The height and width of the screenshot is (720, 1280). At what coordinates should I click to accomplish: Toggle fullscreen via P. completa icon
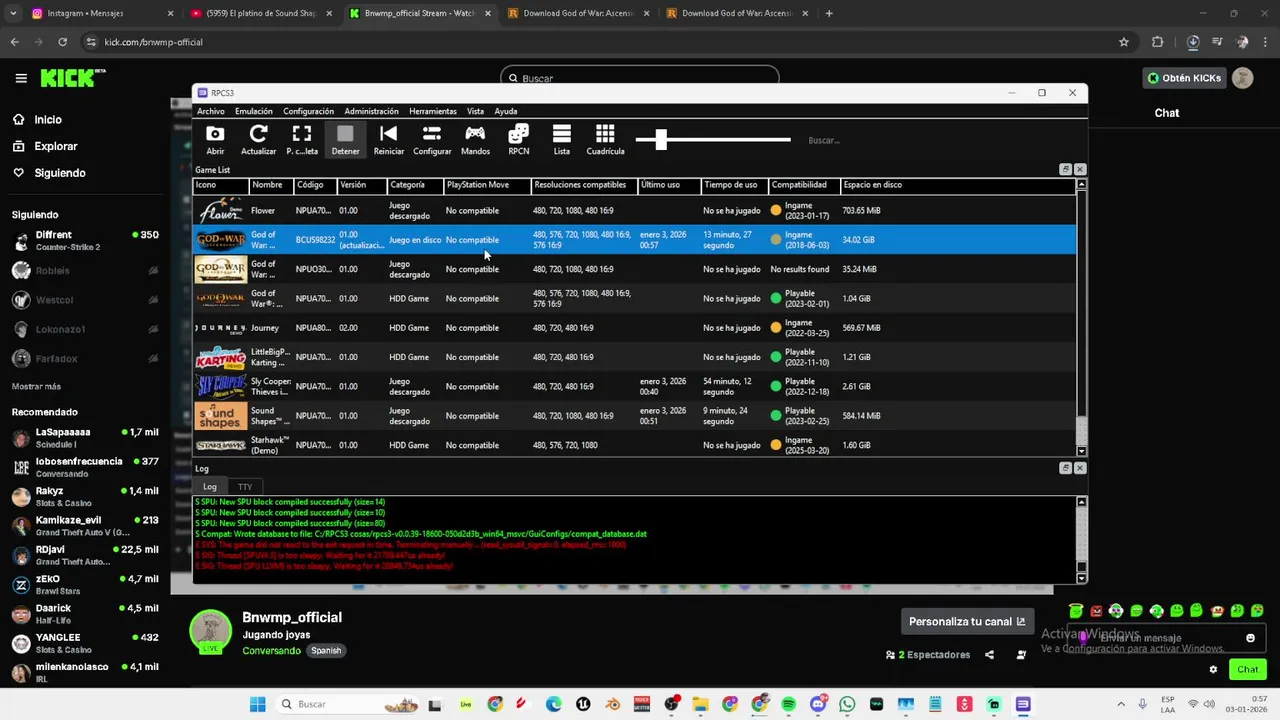click(302, 140)
